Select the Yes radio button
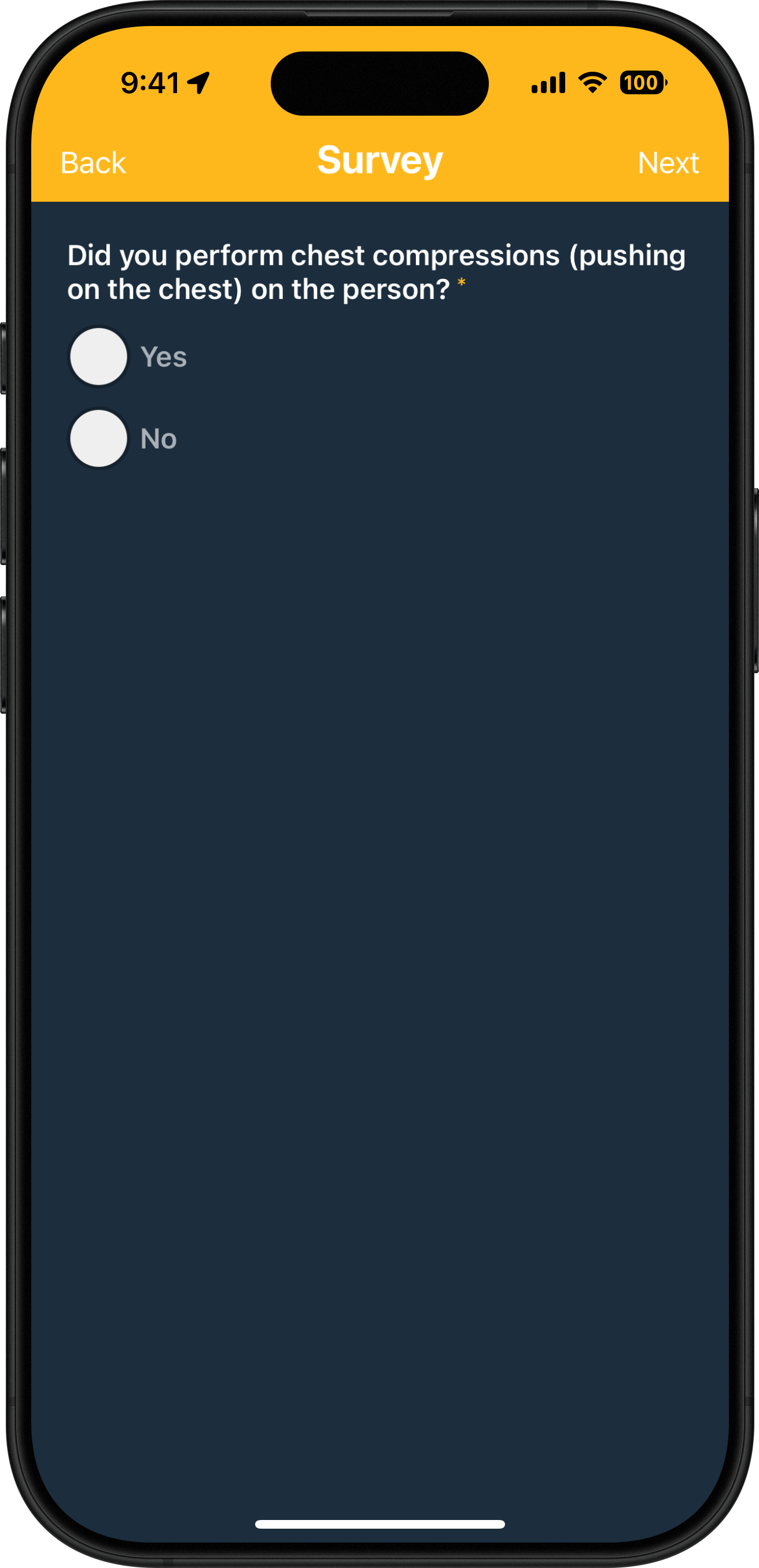 coord(98,357)
